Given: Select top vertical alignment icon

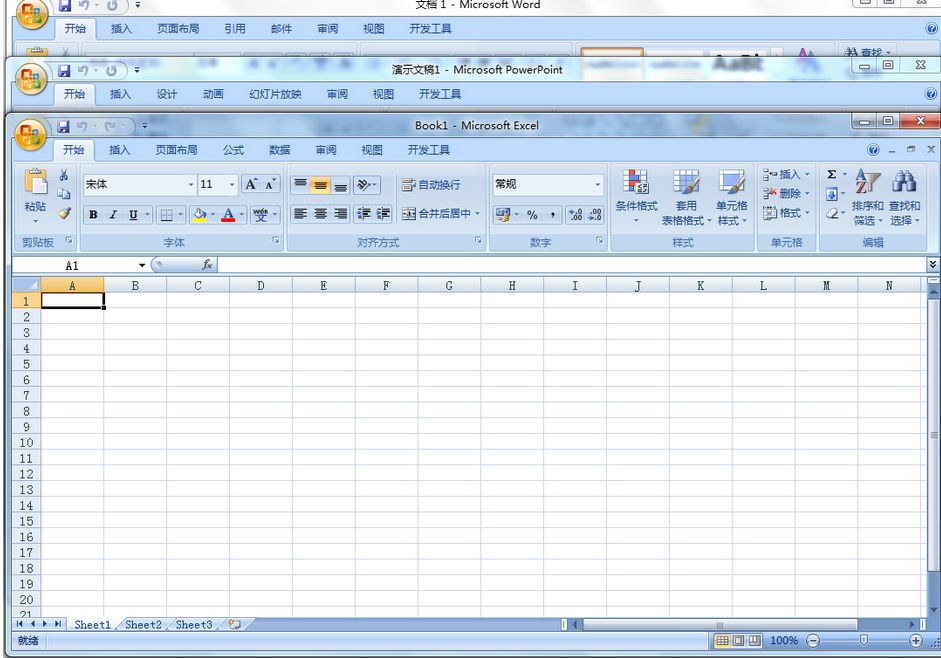Looking at the screenshot, I should pos(301,184).
